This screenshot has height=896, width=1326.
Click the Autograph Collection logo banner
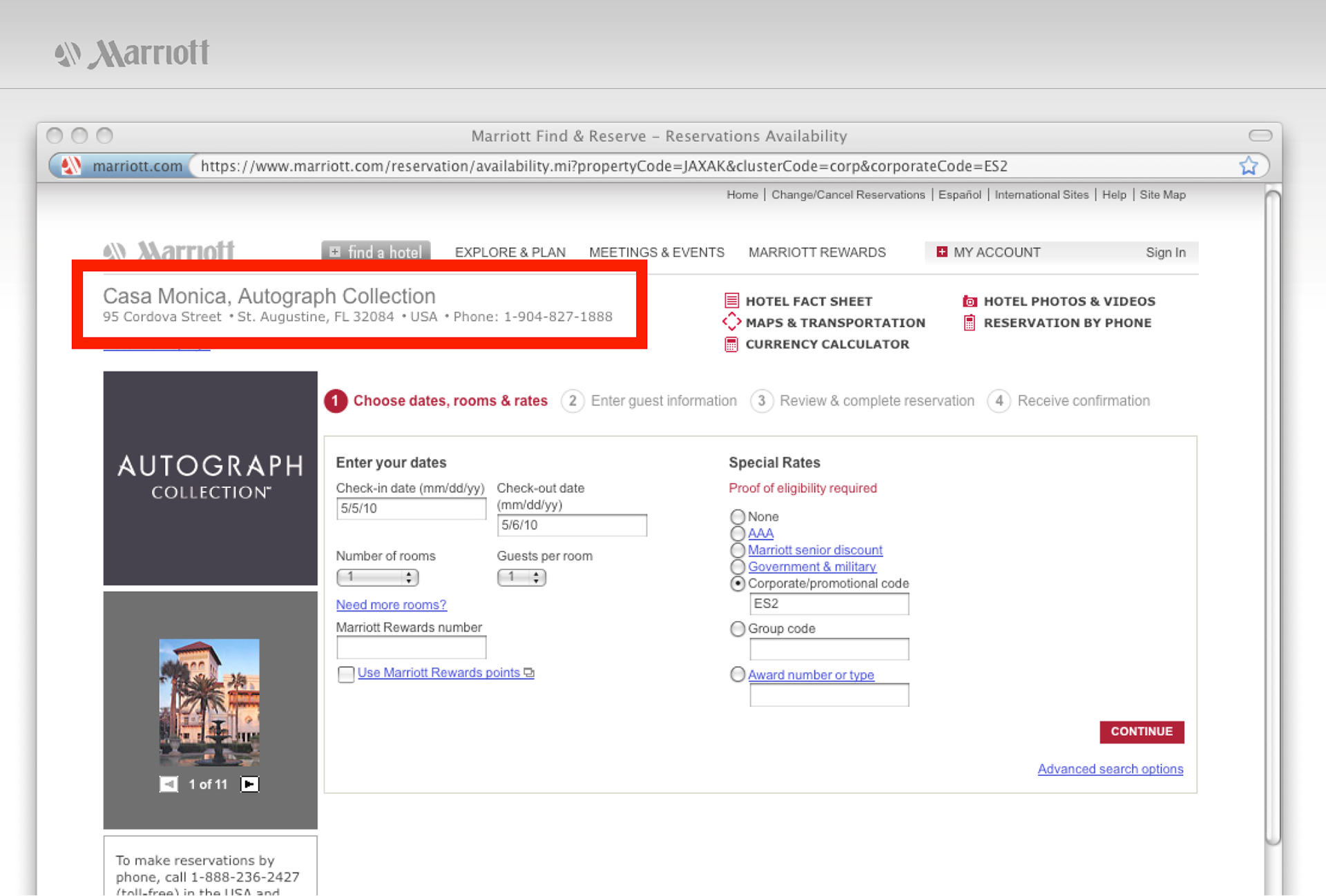(x=210, y=478)
